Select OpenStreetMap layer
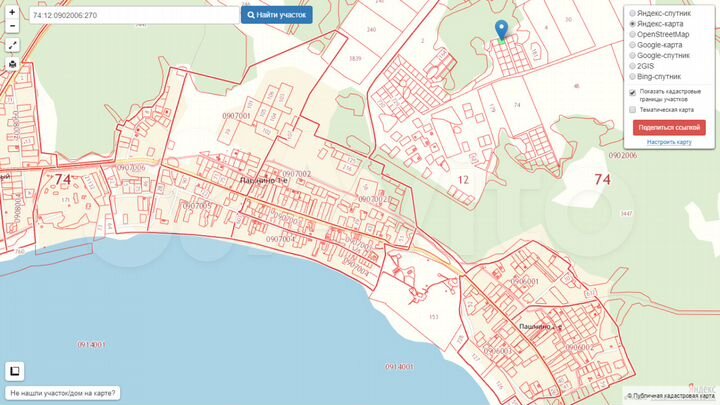The height and width of the screenshot is (405, 720). [x=632, y=34]
